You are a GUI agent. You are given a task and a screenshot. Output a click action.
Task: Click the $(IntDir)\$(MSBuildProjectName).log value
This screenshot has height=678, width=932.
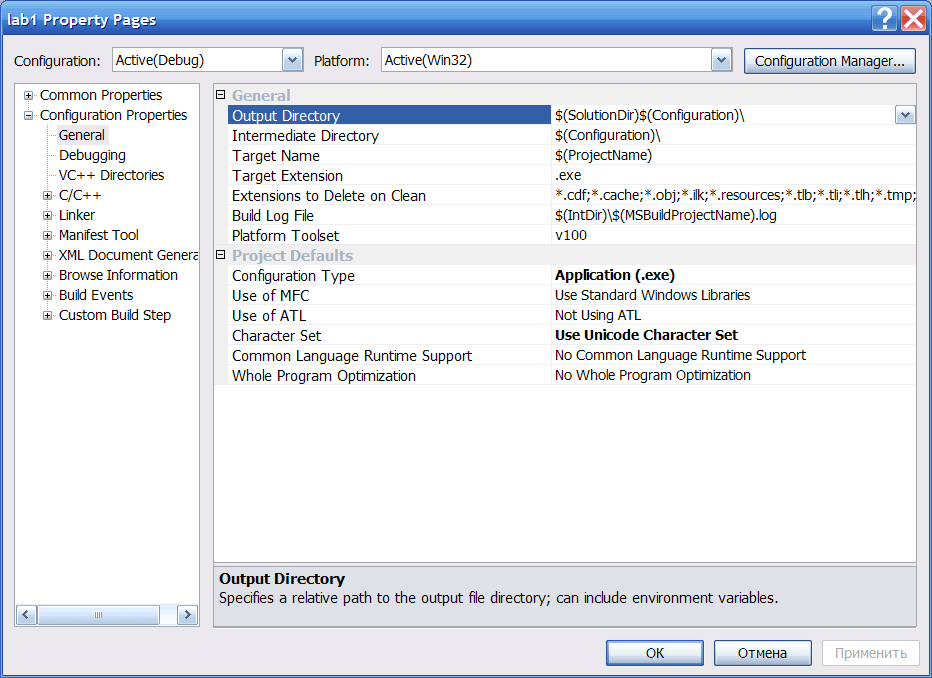(x=733, y=216)
